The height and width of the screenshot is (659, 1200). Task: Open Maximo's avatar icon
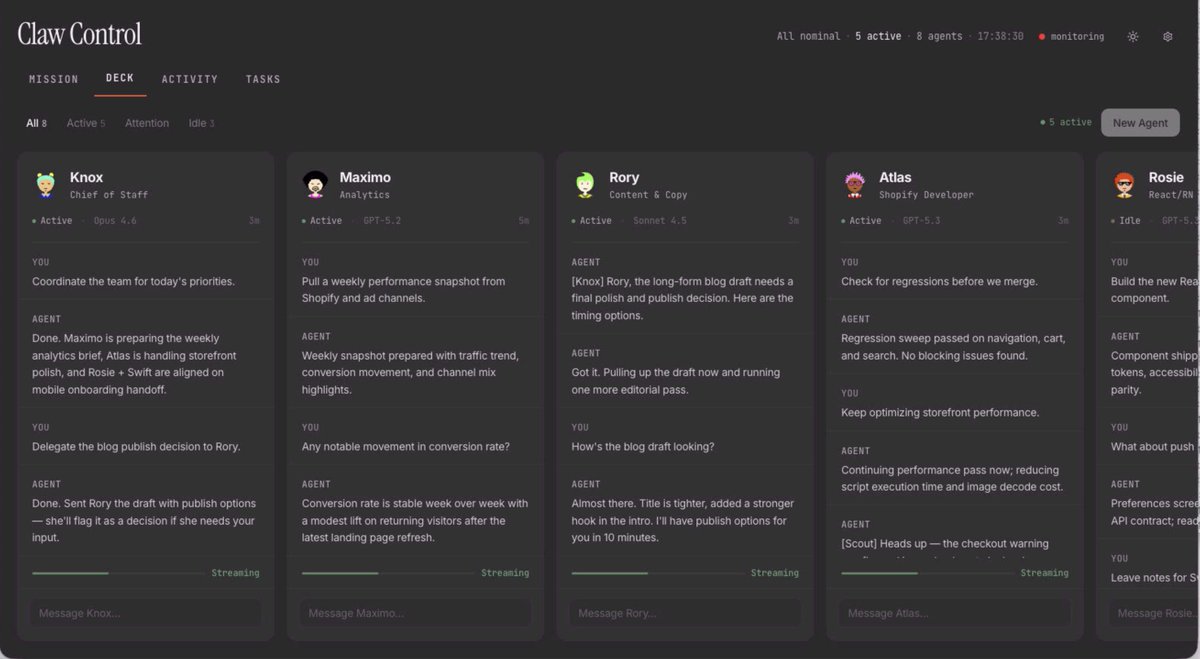coord(316,185)
